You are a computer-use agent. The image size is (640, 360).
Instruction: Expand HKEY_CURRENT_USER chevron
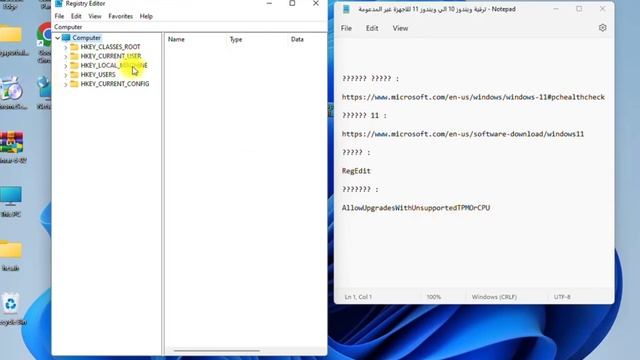tap(66, 56)
